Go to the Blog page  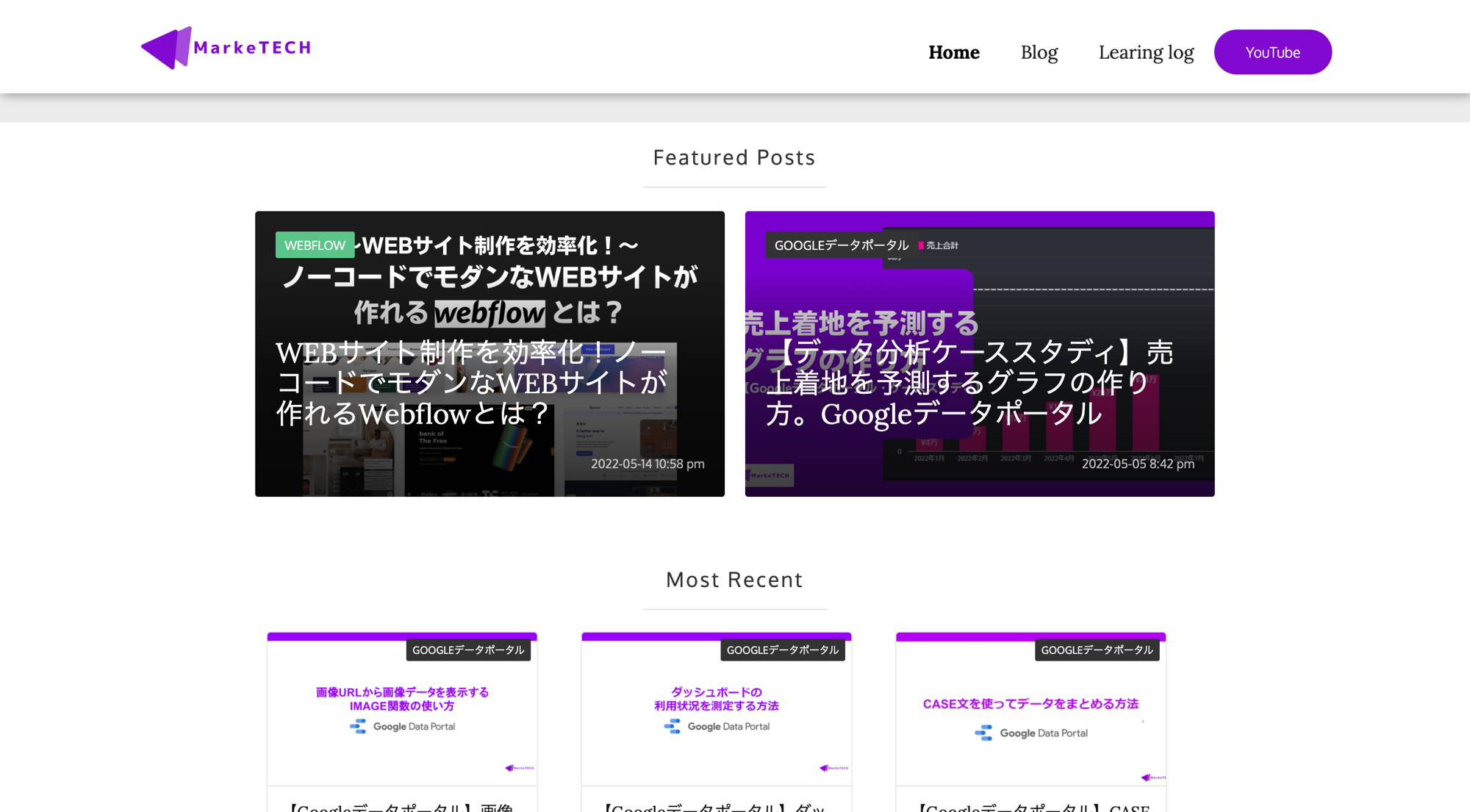click(x=1039, y=52)
